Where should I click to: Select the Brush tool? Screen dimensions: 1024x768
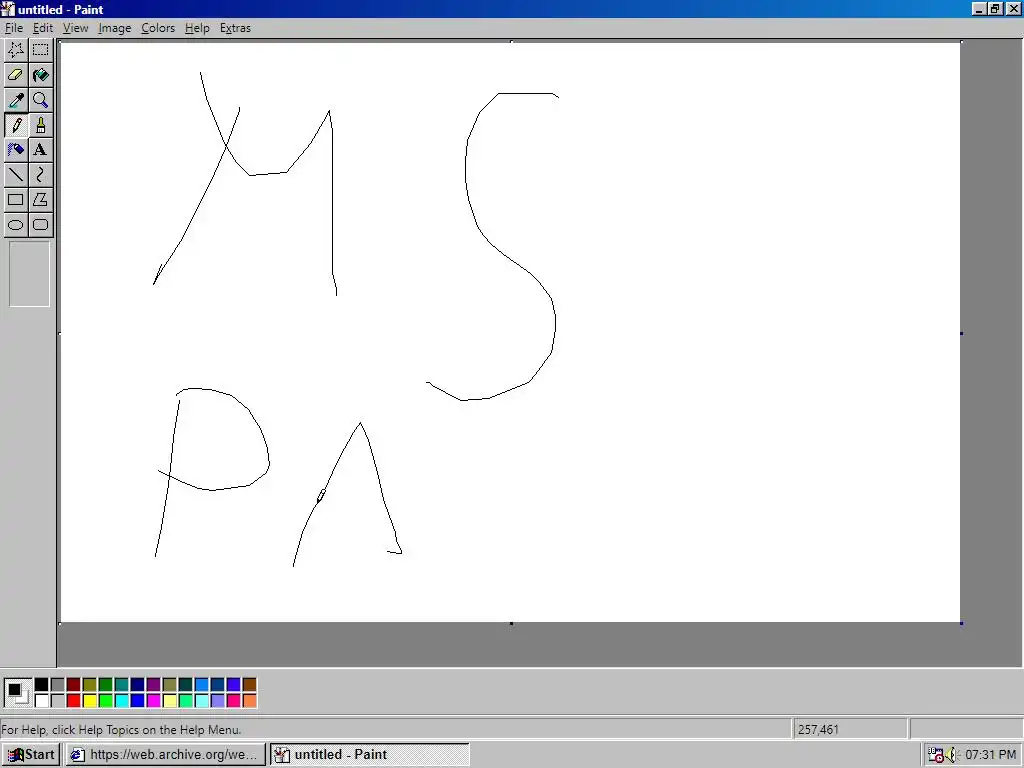(x=40, y=125)
